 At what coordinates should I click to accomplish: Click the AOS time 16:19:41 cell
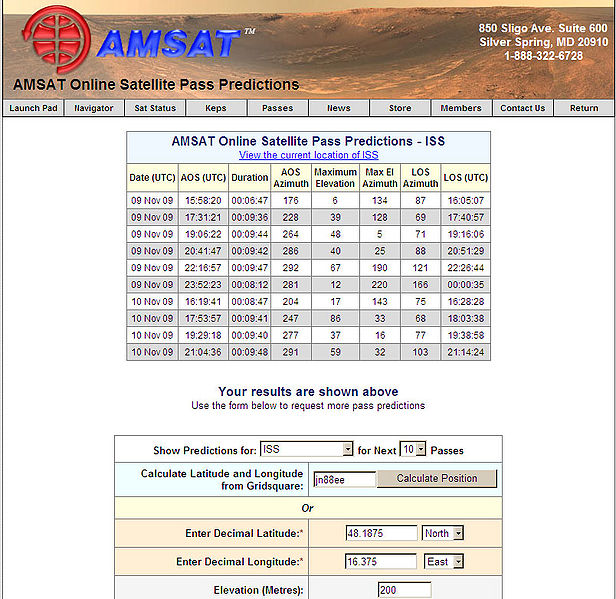coord(203,302)
